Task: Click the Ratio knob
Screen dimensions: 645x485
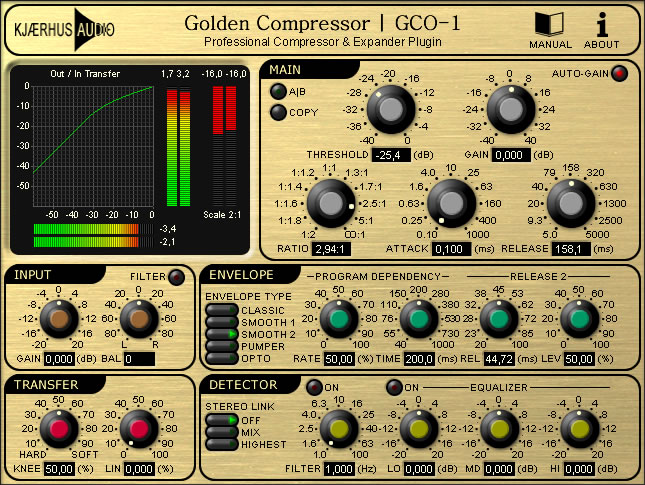Action: (331, 203)
